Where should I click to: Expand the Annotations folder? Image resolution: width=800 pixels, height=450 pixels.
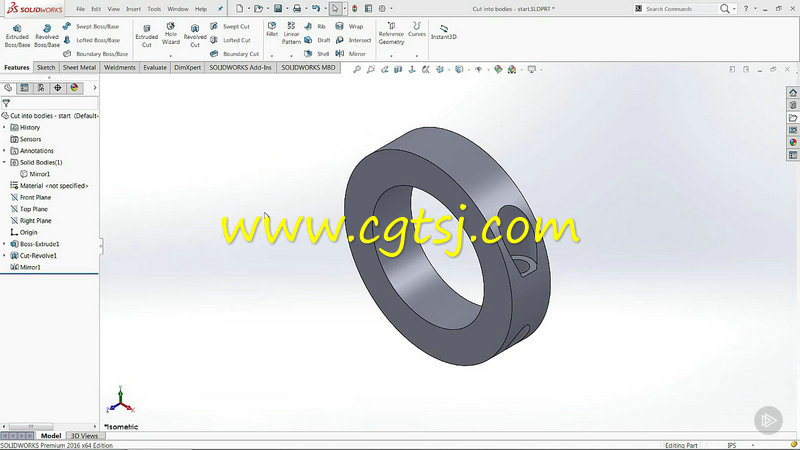(x=5, y=151)
